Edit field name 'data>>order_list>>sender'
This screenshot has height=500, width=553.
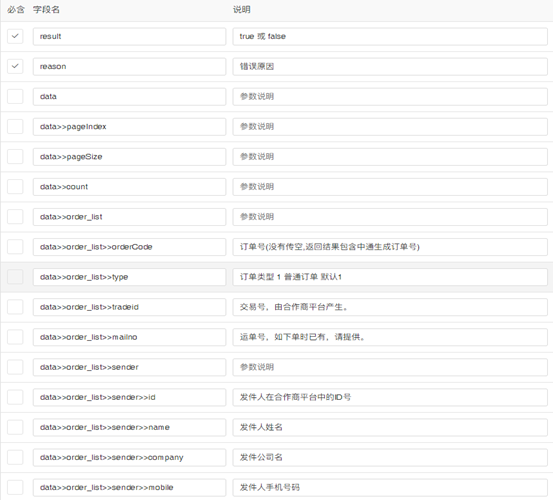[129, 367]
